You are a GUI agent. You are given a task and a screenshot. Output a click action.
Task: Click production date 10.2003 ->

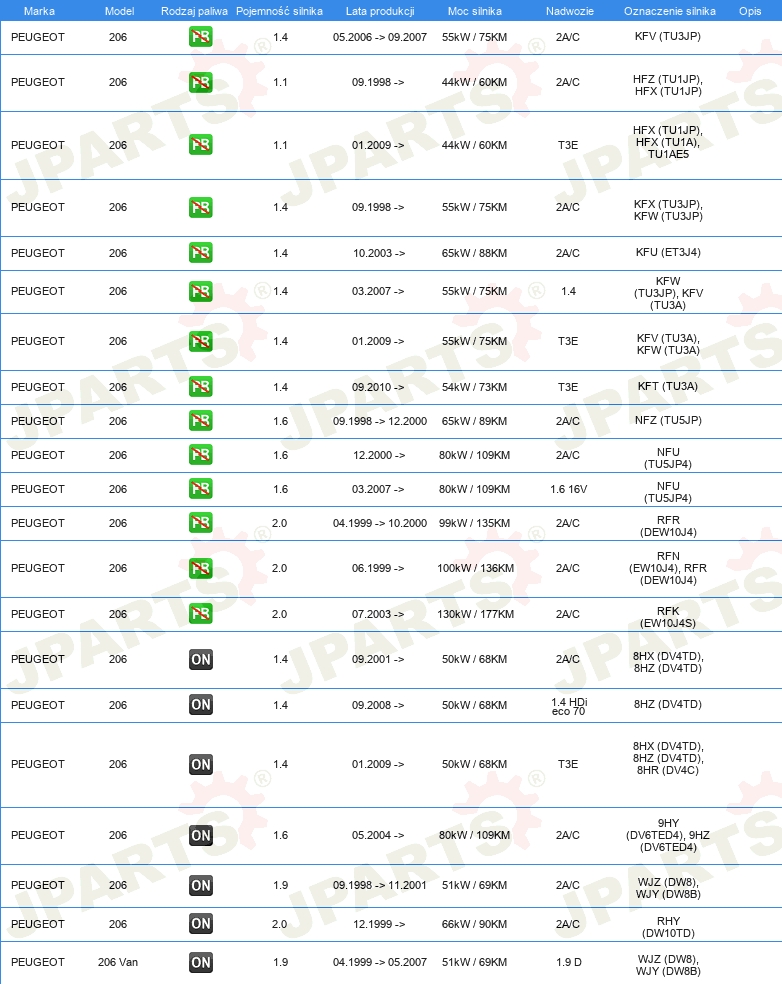tap(378, 253)
